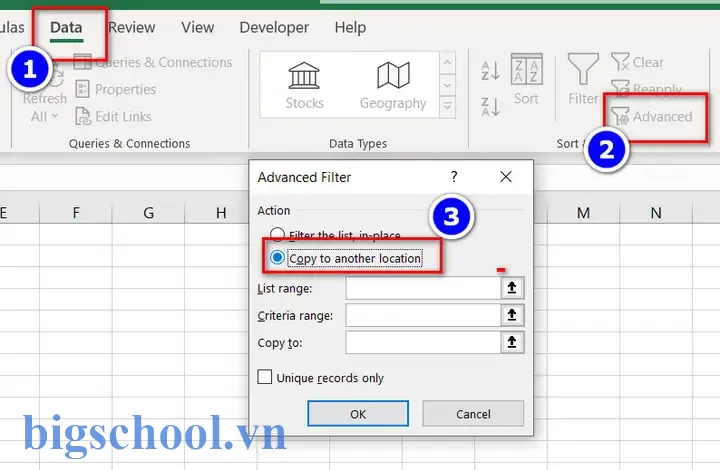Viewport: 720px width, 470px height.
Task: Select the Geography data type
Action: click(x=393, y=86)
